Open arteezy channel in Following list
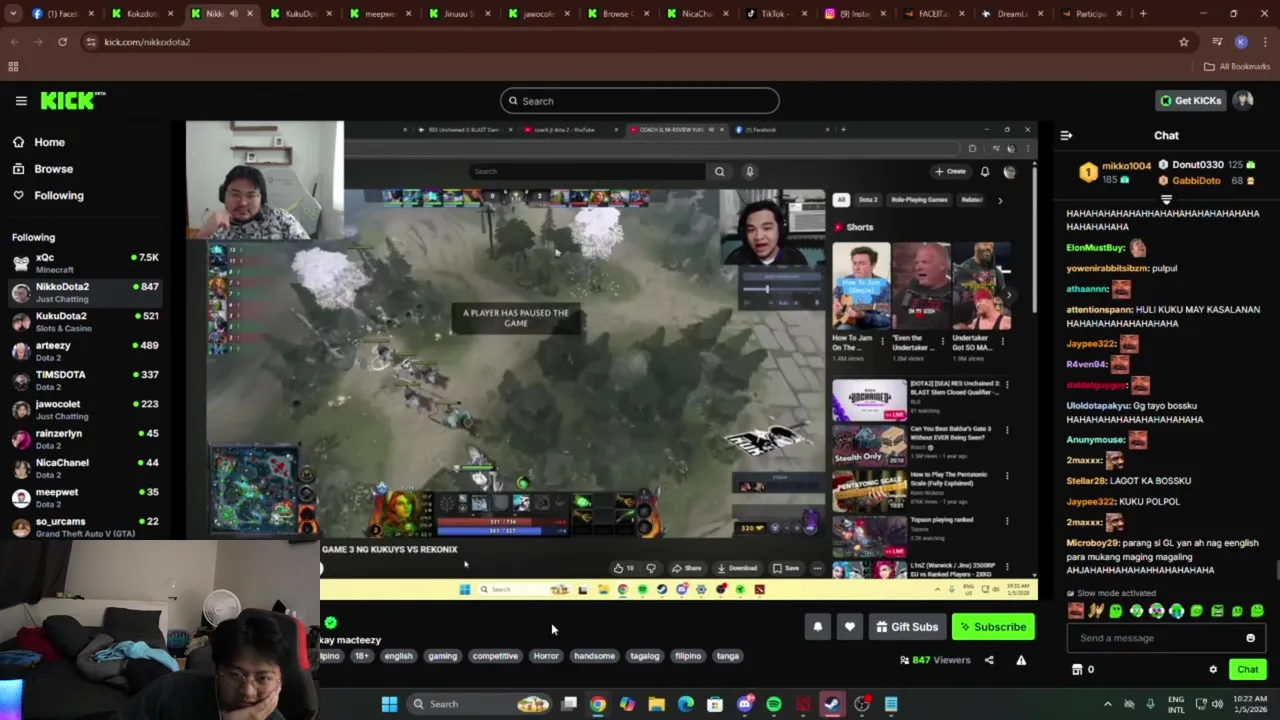The image size is (1280, 720). [85, 351]
